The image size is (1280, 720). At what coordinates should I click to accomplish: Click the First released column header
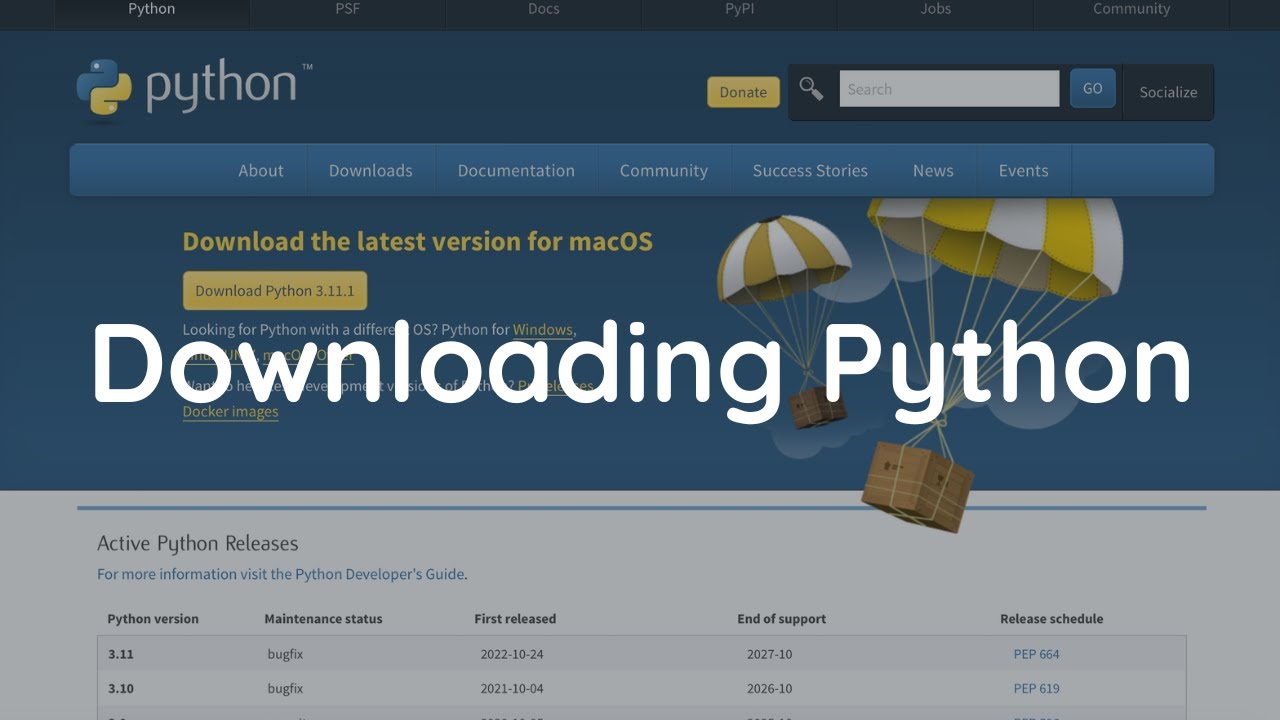[x=515, y=619]
